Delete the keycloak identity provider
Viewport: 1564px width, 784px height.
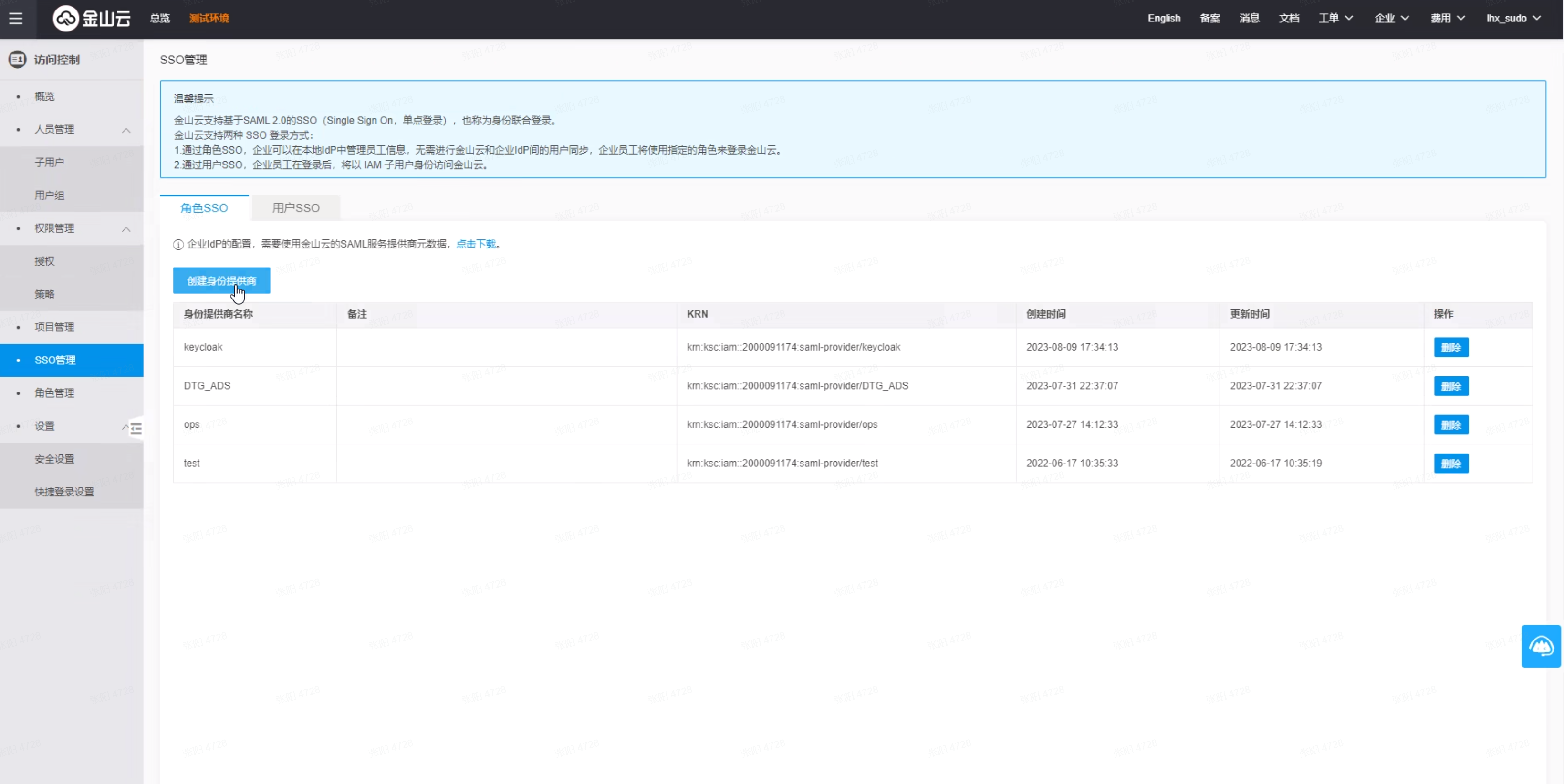[x=1450, y=348]
